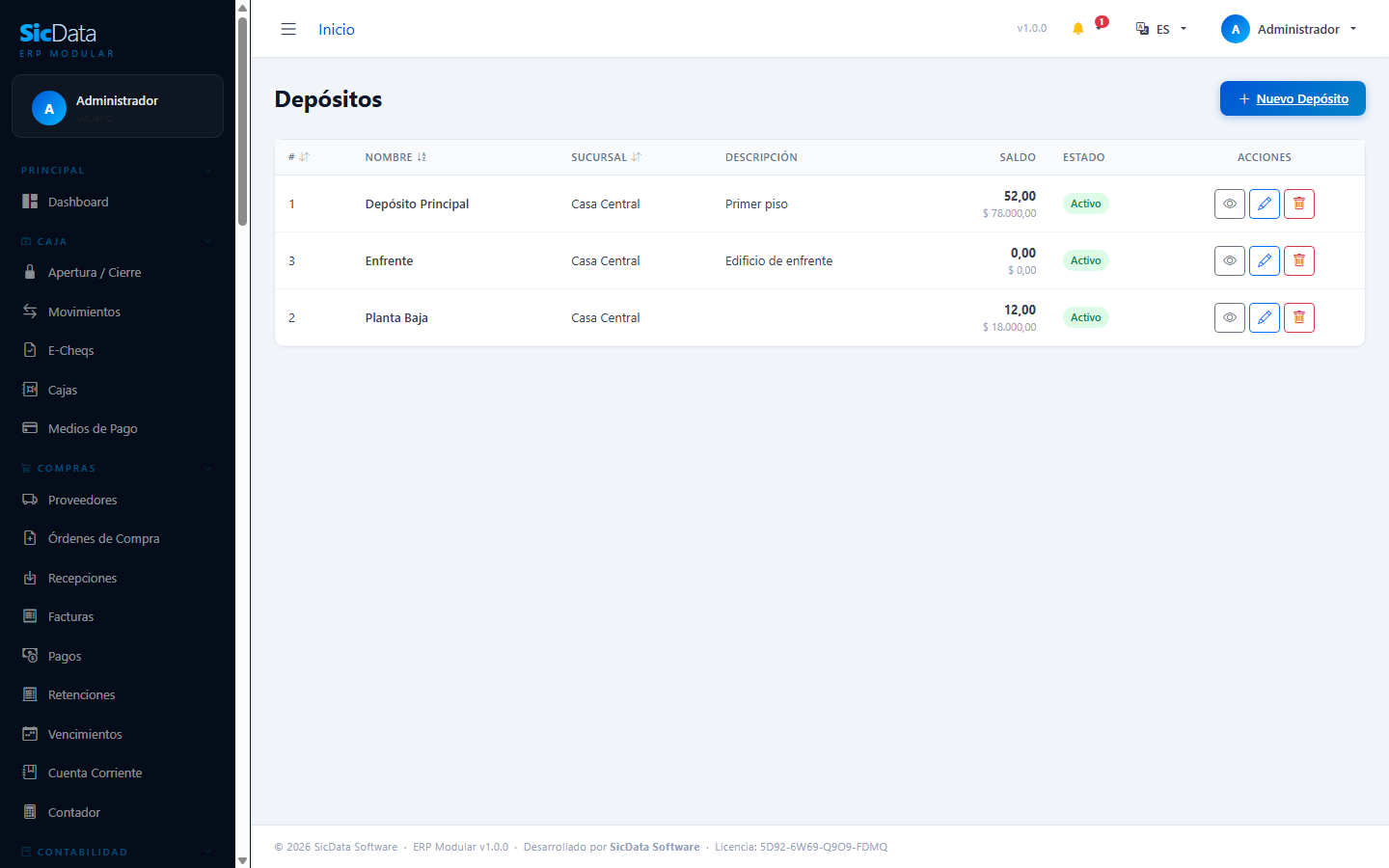Screen dimensions: 1389x868
Task: Sort table by Sucursal column
Action: tap(606, 157)
